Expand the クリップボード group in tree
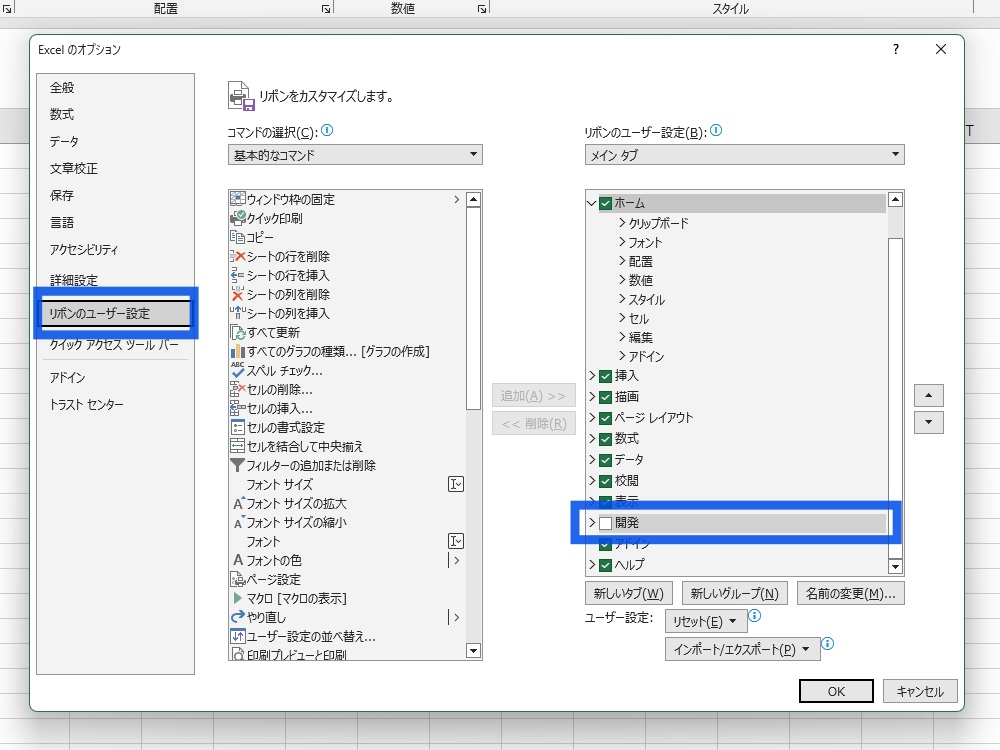This screenshot has height=750, width=1000. tap(622, 223)
